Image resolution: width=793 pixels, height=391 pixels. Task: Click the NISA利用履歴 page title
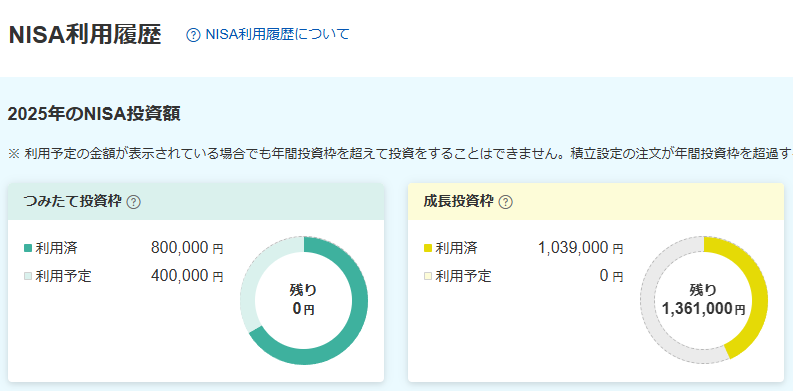click(85, 35)
